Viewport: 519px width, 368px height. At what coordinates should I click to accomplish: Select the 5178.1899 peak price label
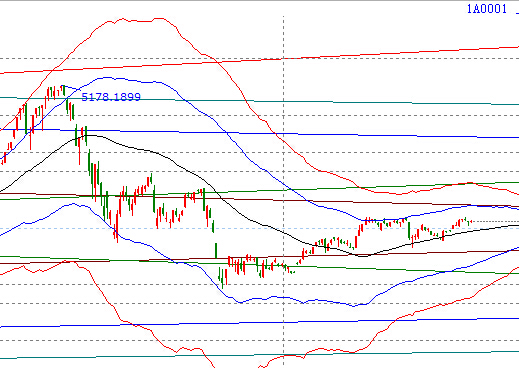pyautogui.click(x=111, y=97)
